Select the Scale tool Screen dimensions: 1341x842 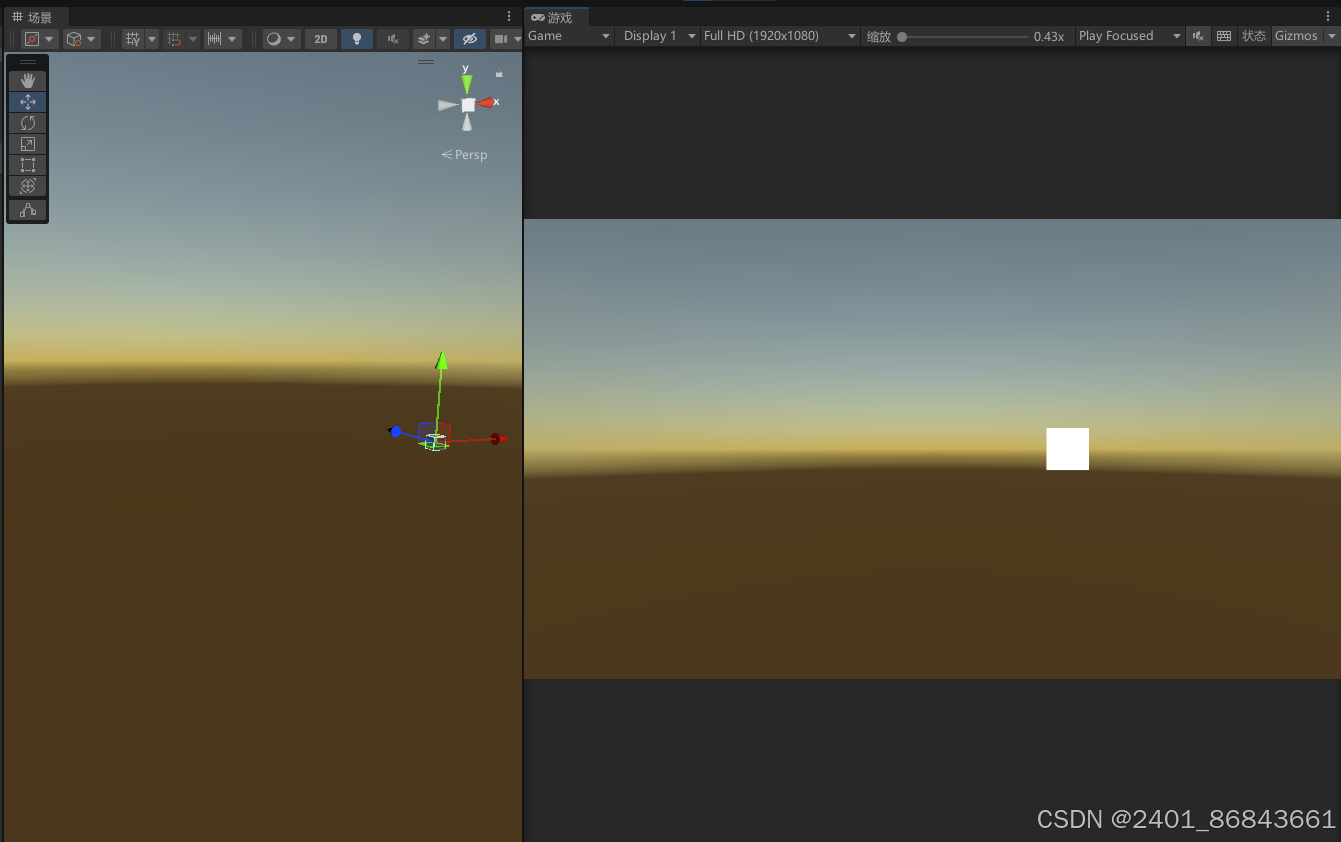point(27,143)
